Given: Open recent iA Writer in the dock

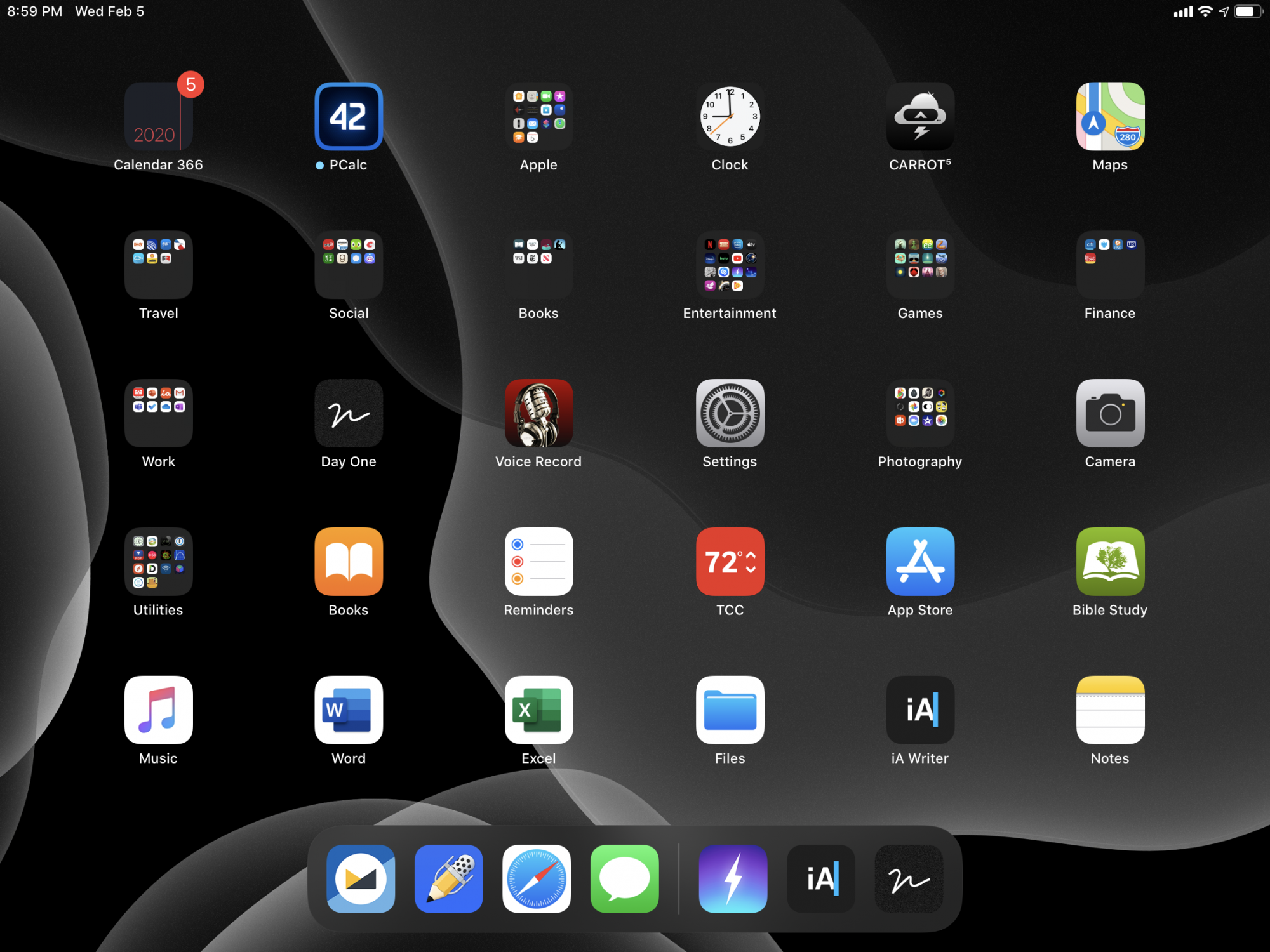Looking at the screenshot, I should [821, 879].
